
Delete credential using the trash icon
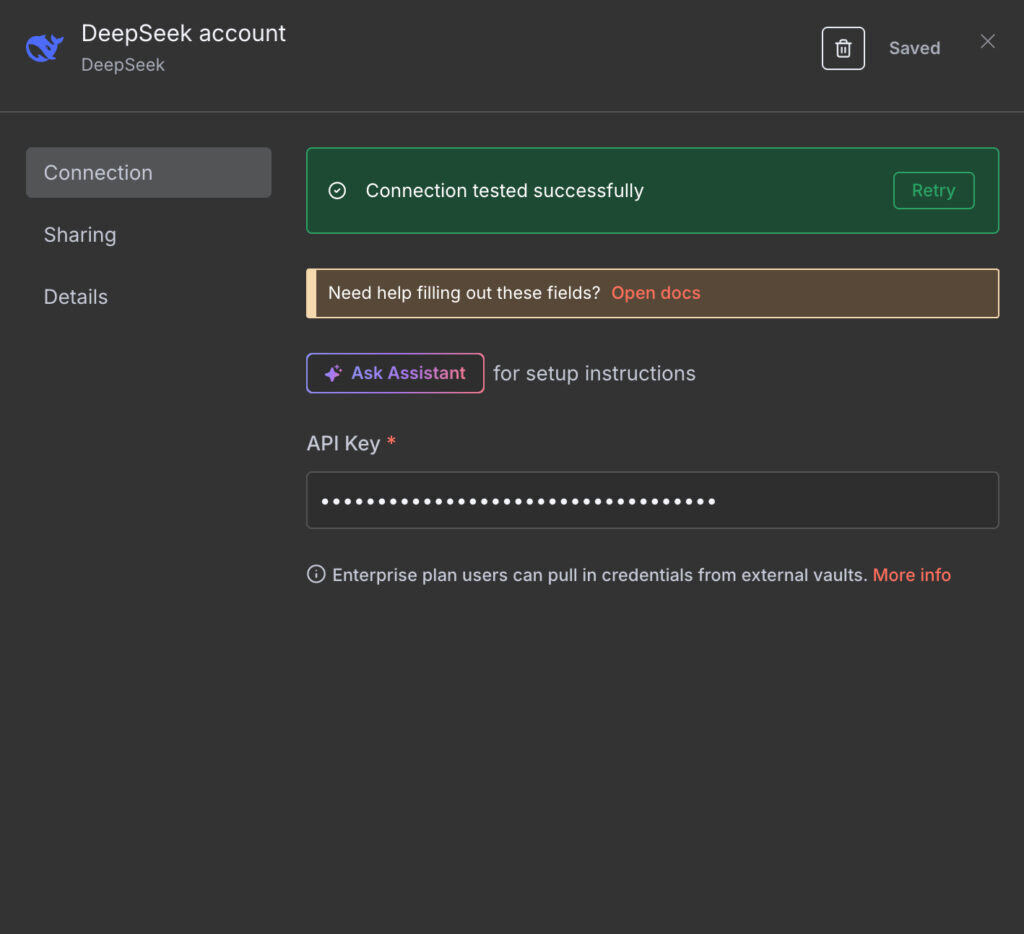[843, 48]
